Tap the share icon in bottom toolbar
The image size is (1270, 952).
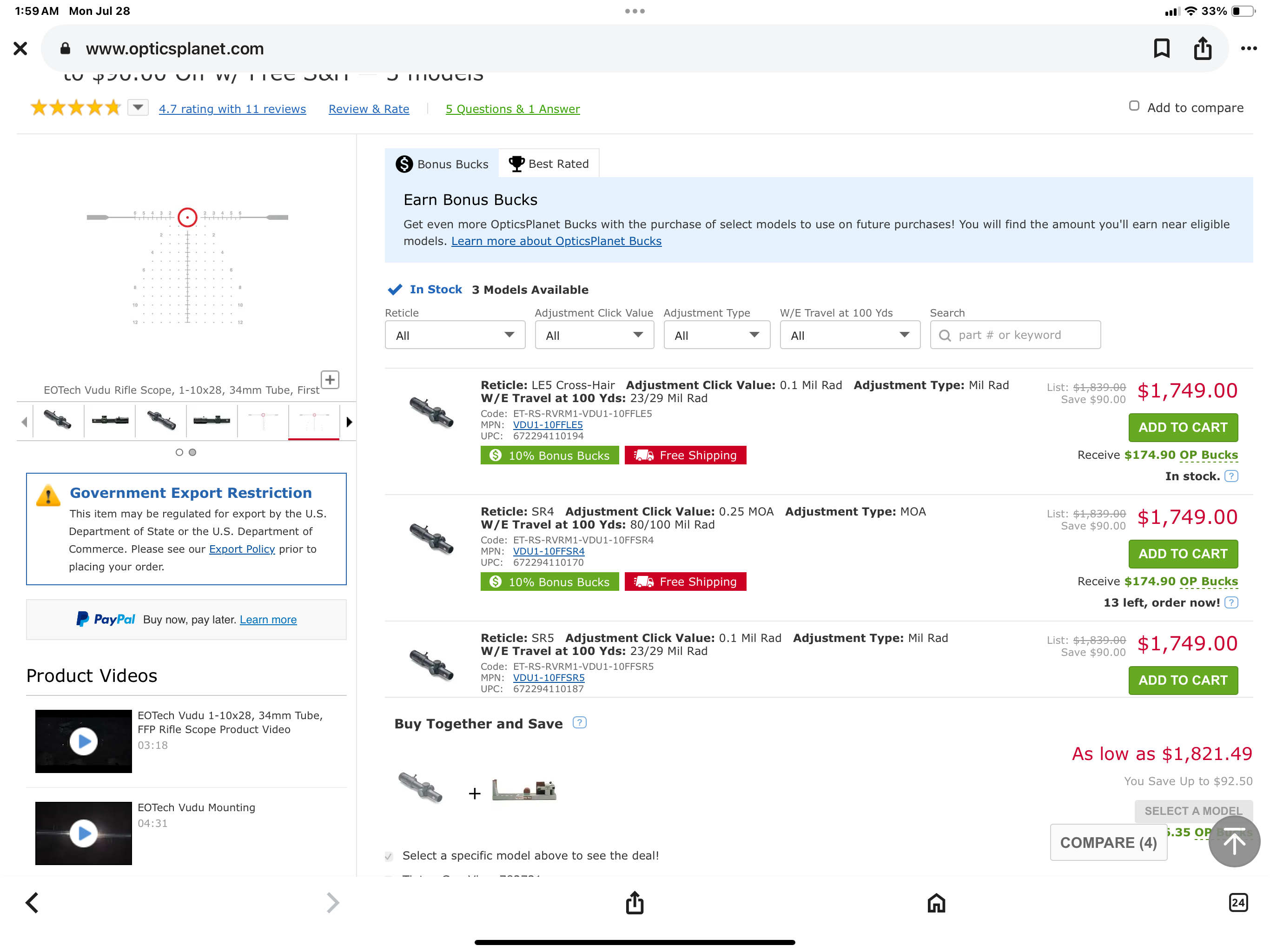pyautogui.click(x=635, y=902)
